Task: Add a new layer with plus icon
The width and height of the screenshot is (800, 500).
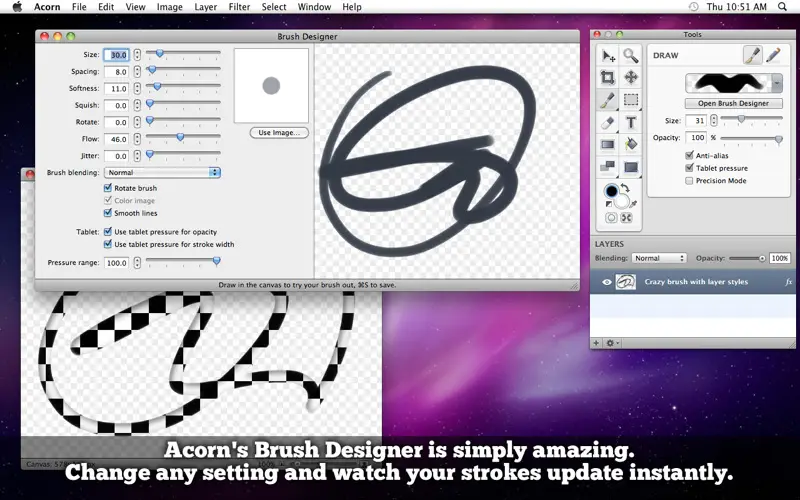Action: (x=596, y=343)
